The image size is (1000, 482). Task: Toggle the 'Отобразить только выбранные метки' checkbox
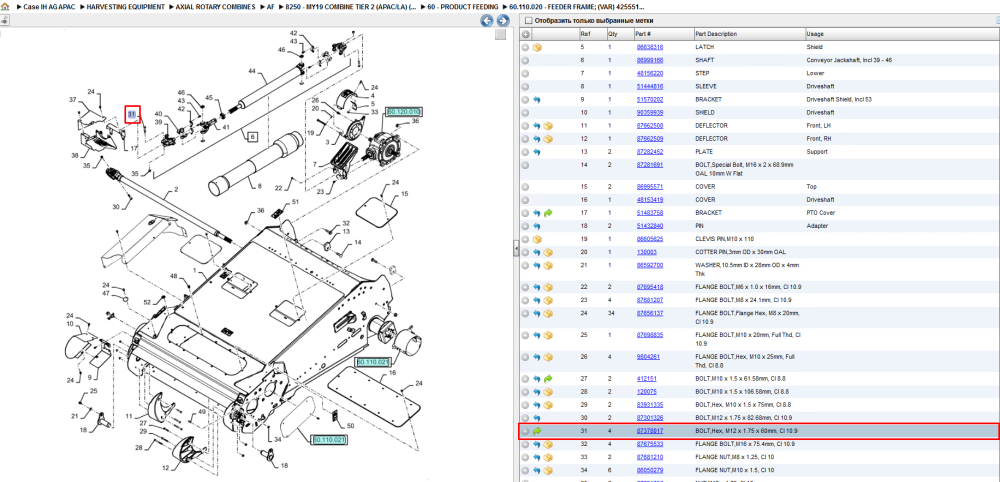(x=527, y=20)
